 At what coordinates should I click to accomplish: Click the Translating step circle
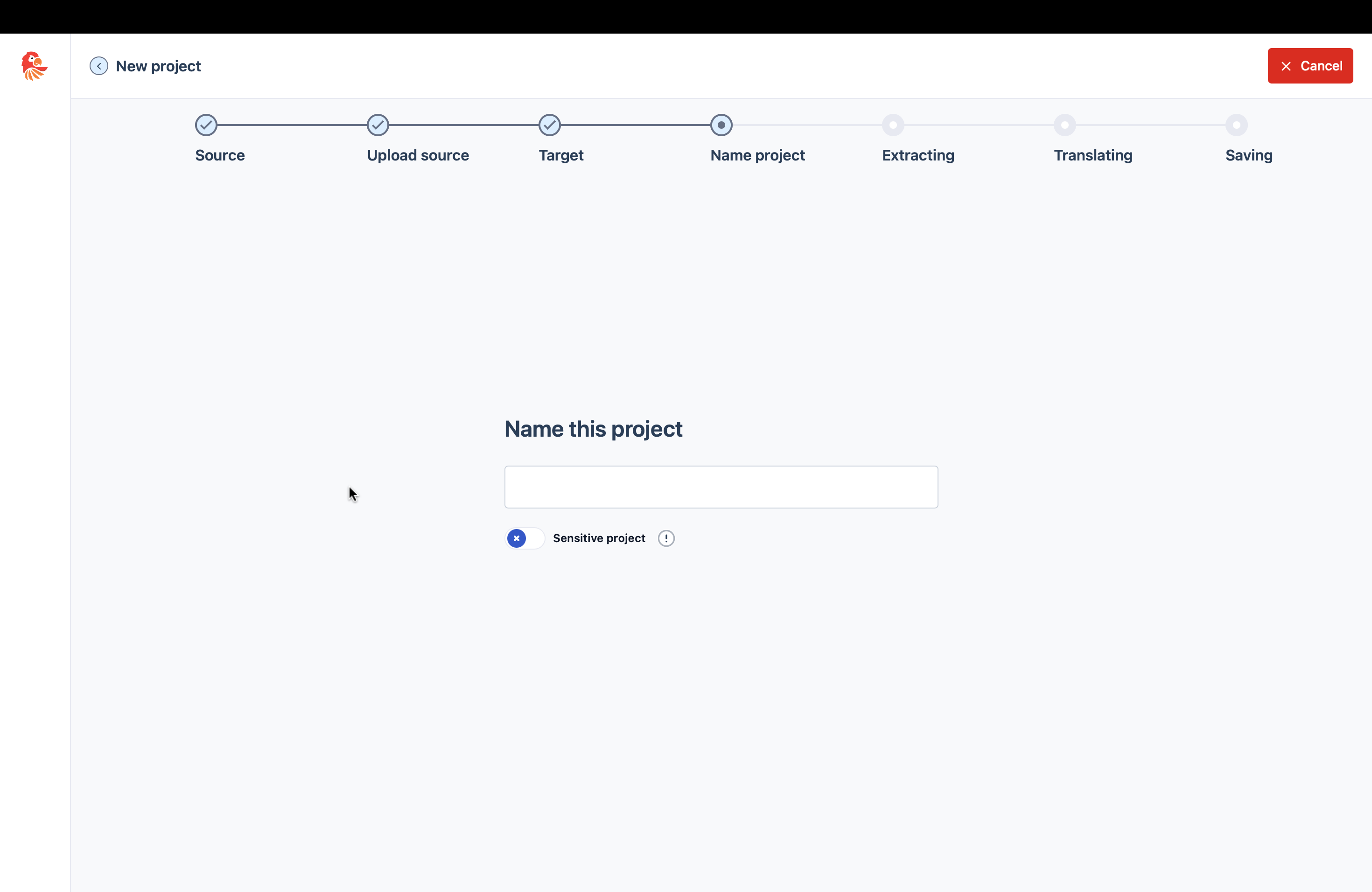[x=1064, y=125]
